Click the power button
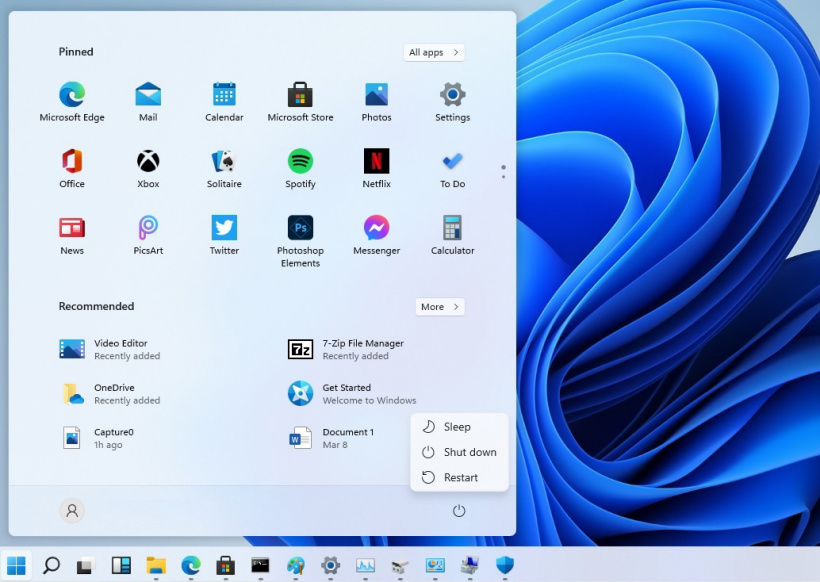820x582 pixels. 458,510
